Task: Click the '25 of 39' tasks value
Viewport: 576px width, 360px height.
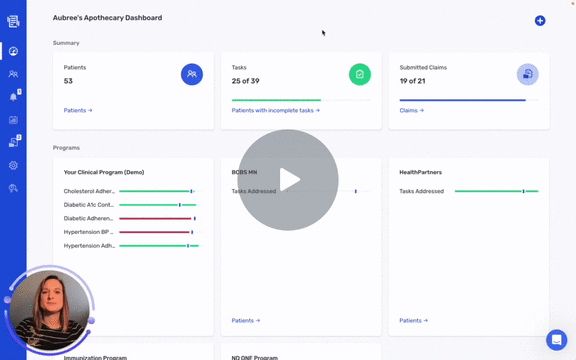Action: click(245, 81)
